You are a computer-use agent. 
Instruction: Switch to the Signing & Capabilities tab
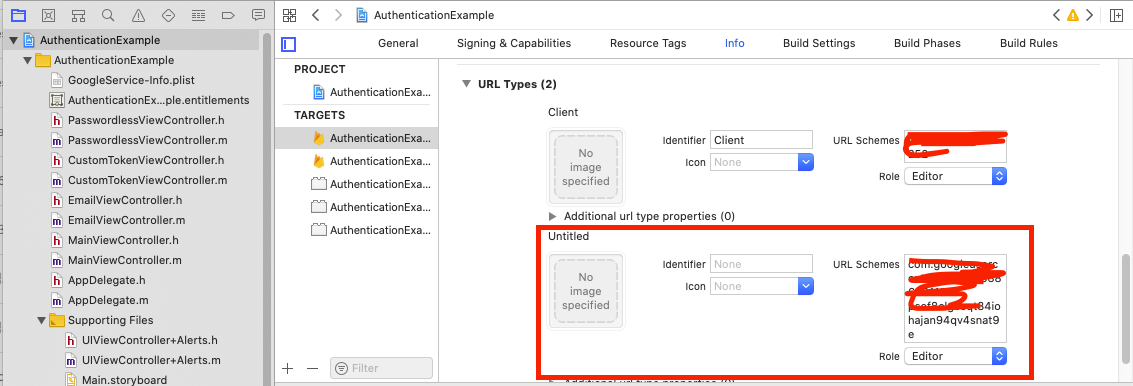[514, 43]
